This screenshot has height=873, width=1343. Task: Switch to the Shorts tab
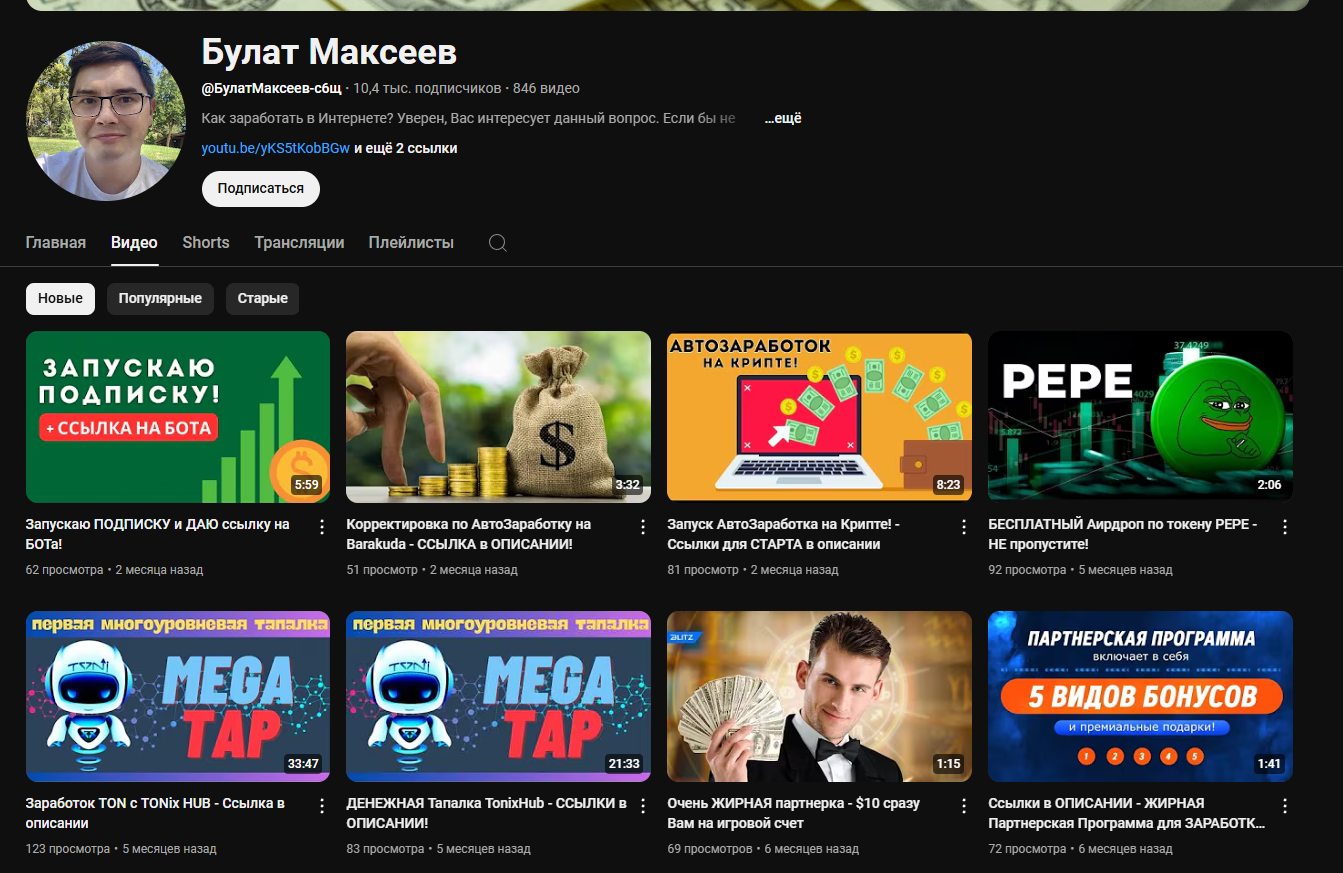point(205,242)
